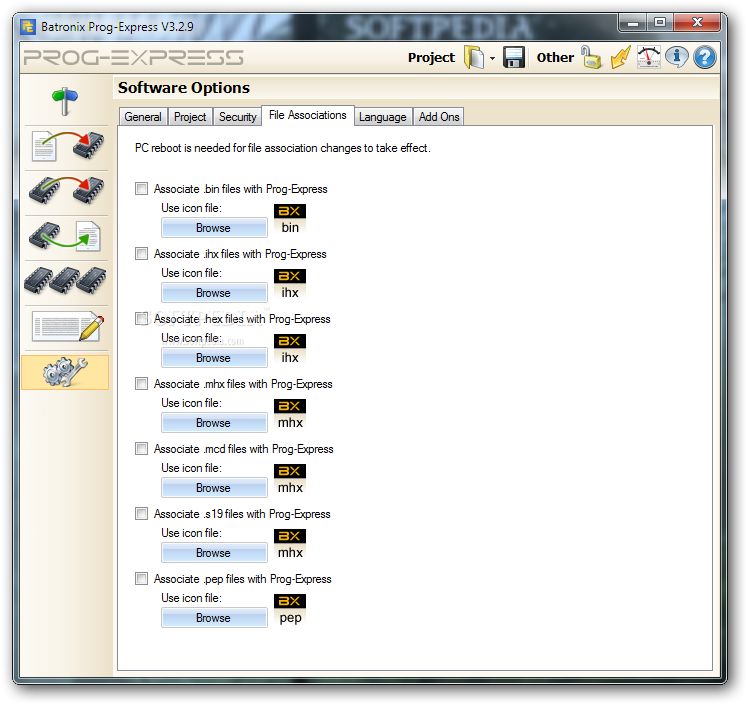Select chip-to-file read sidebar icon

click(x=65, y=236)
